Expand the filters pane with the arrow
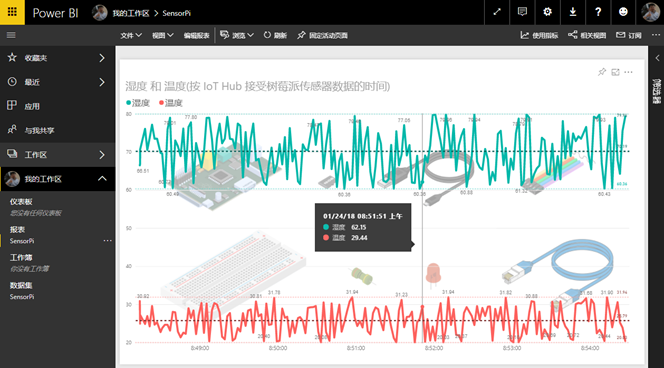664x368 pixels. click(x=657, y=58)
